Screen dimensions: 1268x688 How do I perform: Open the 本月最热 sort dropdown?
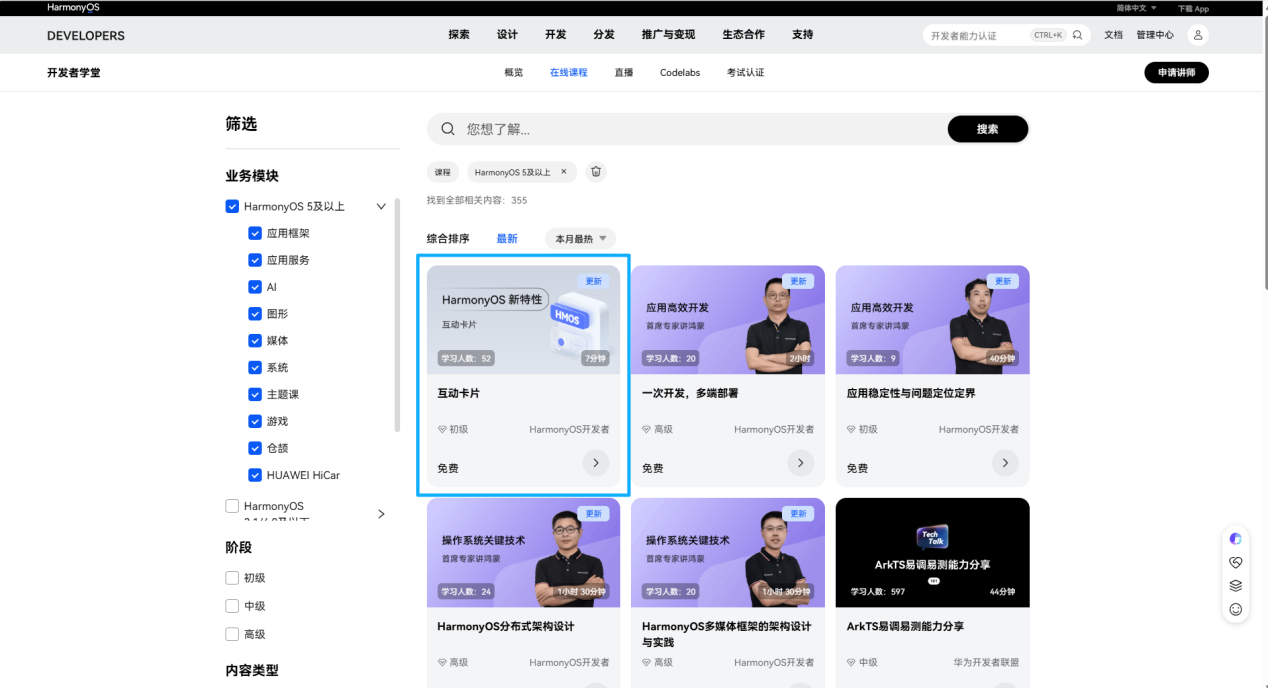pyautogui.click(x=580, y=239)
